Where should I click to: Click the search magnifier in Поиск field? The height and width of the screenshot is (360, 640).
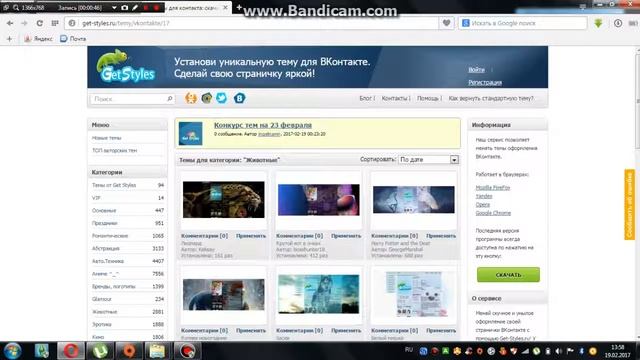(170, 99)
